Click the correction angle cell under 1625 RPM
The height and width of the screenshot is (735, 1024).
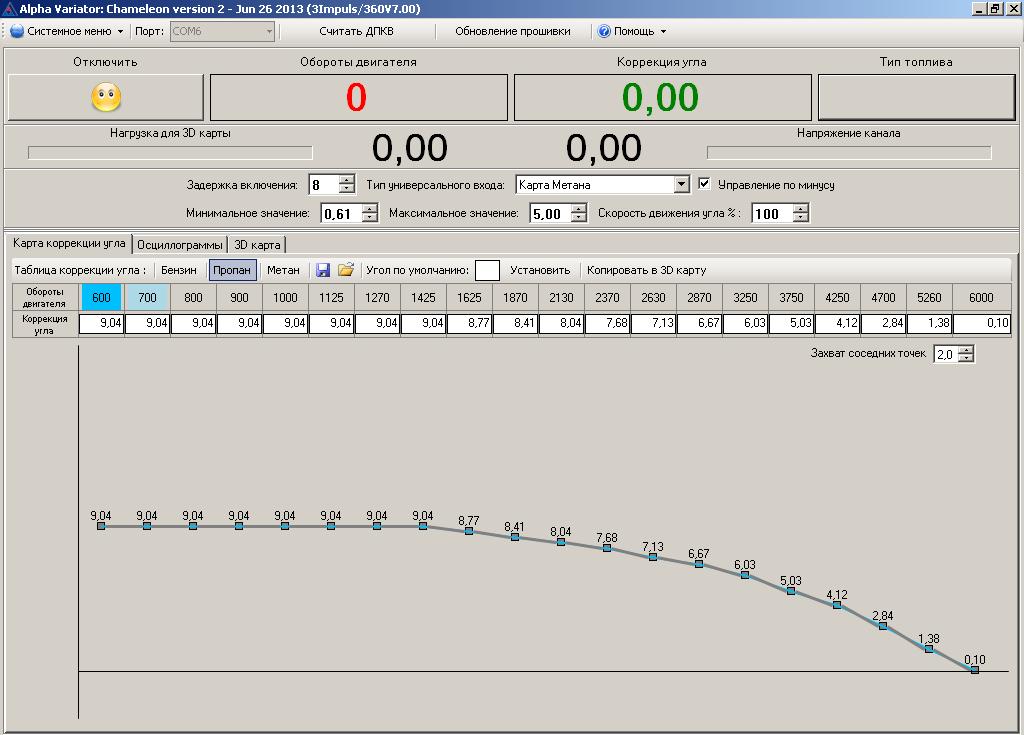469,324
